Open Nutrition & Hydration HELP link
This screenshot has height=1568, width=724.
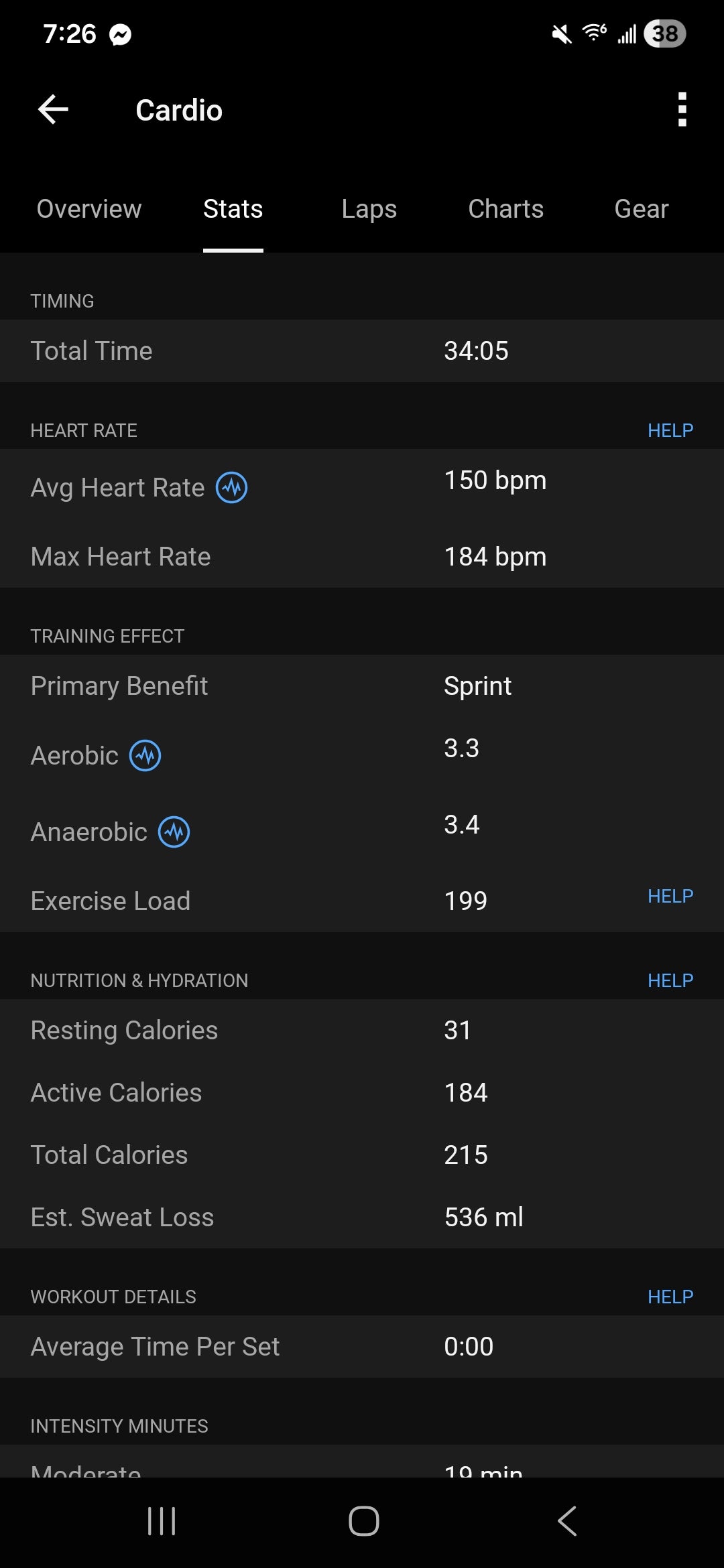click(x=670, y=981)
